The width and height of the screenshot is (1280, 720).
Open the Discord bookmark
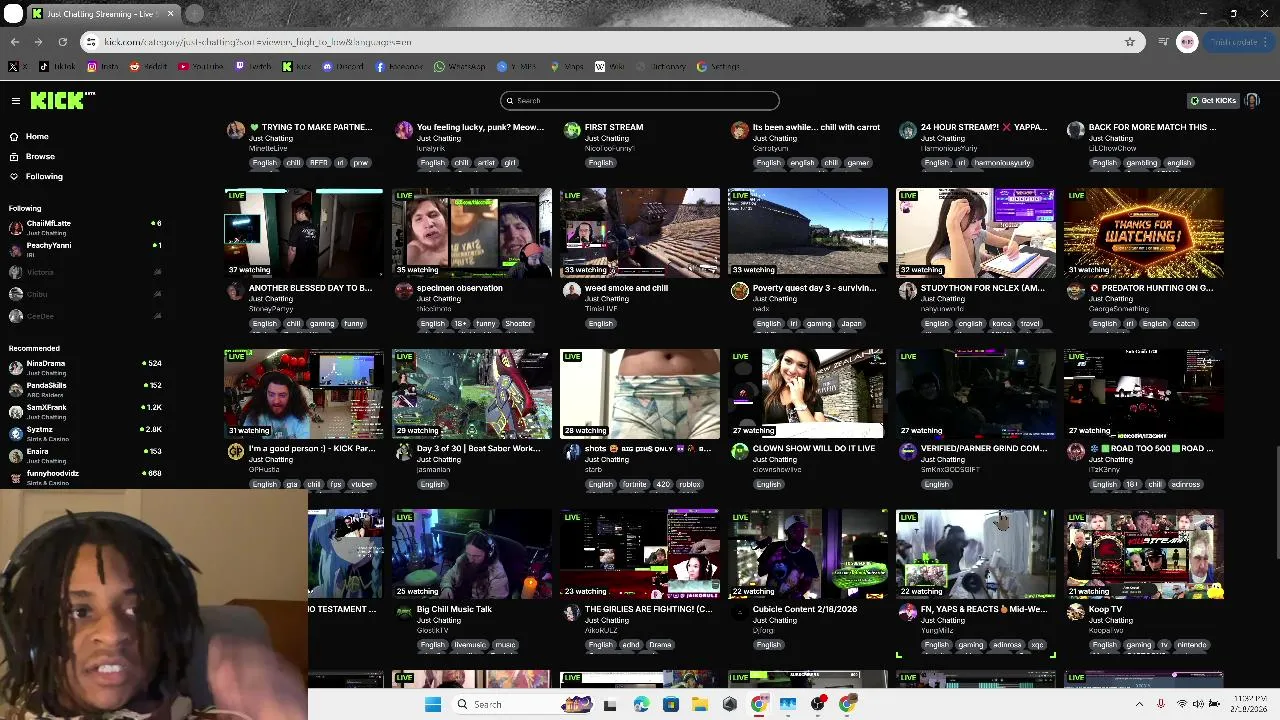pyautogui.click(x=343, y=67)
